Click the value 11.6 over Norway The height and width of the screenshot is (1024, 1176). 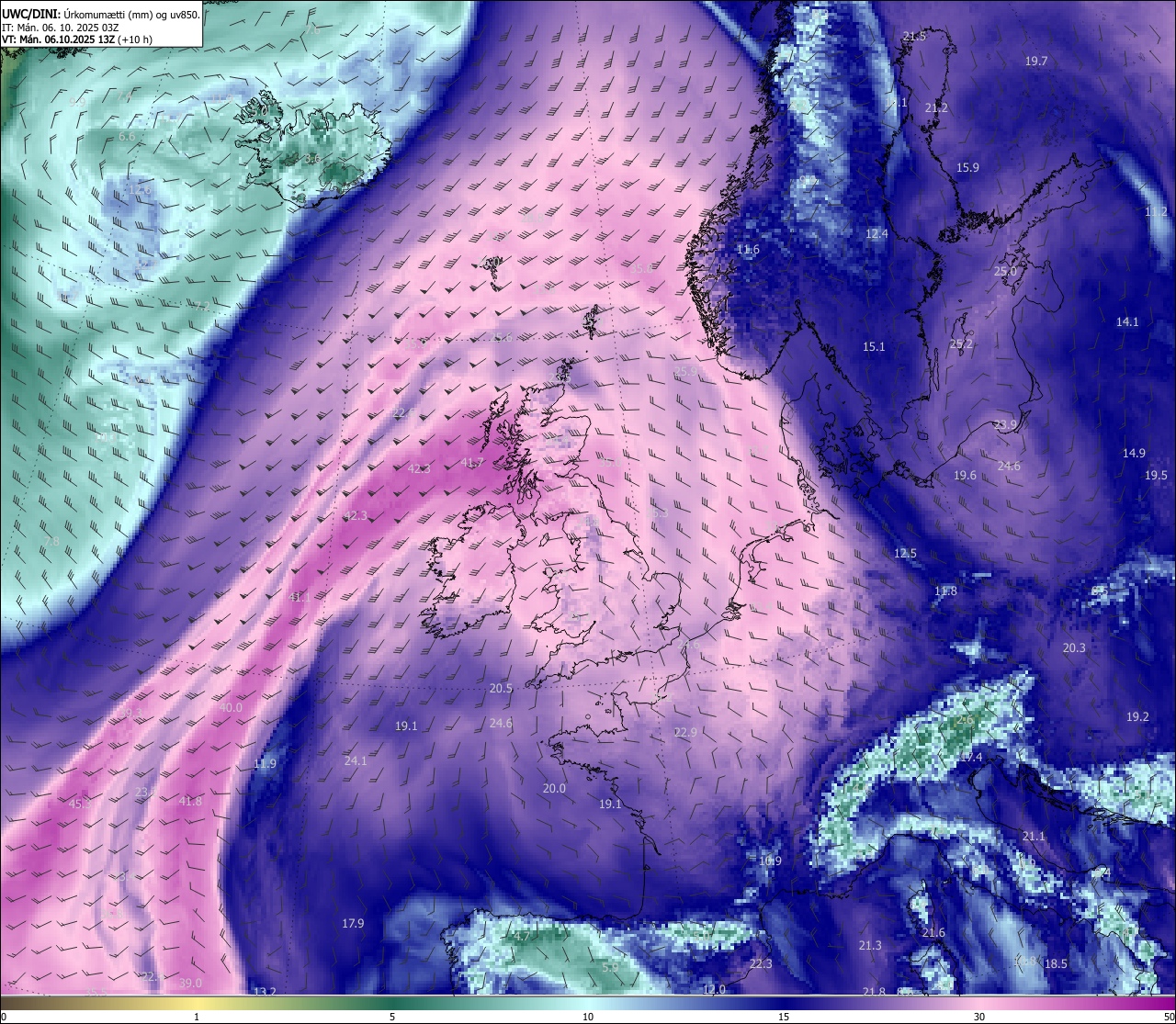[x=748, y=249]
